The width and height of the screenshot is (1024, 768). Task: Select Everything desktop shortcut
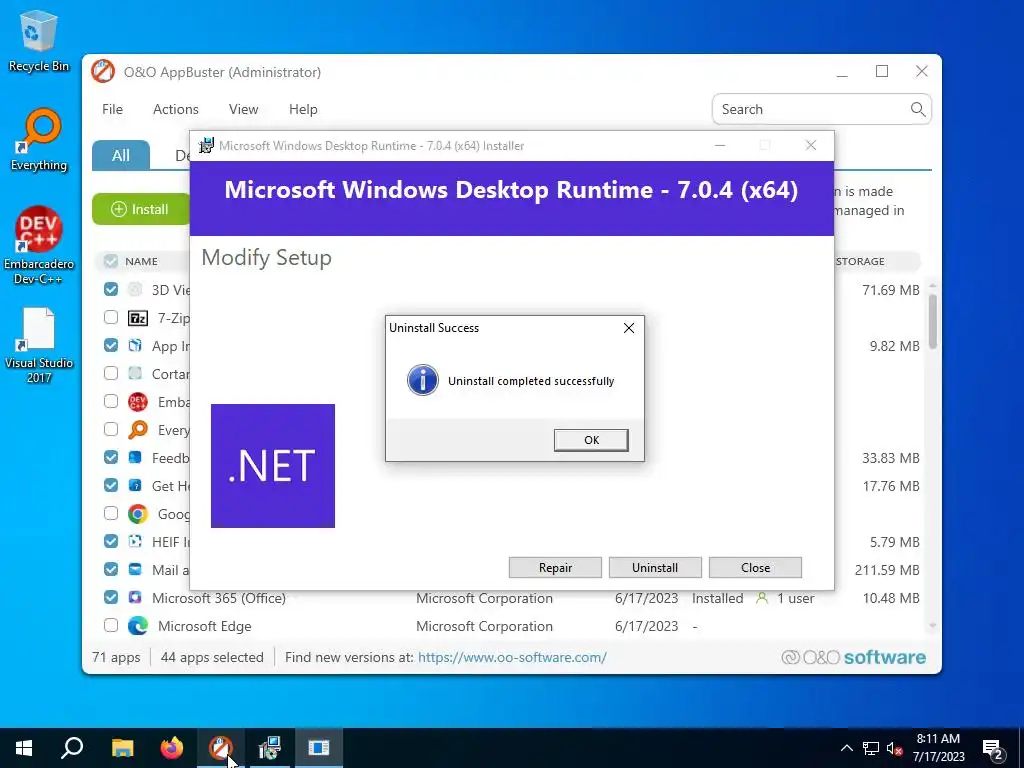coord(39,140)
